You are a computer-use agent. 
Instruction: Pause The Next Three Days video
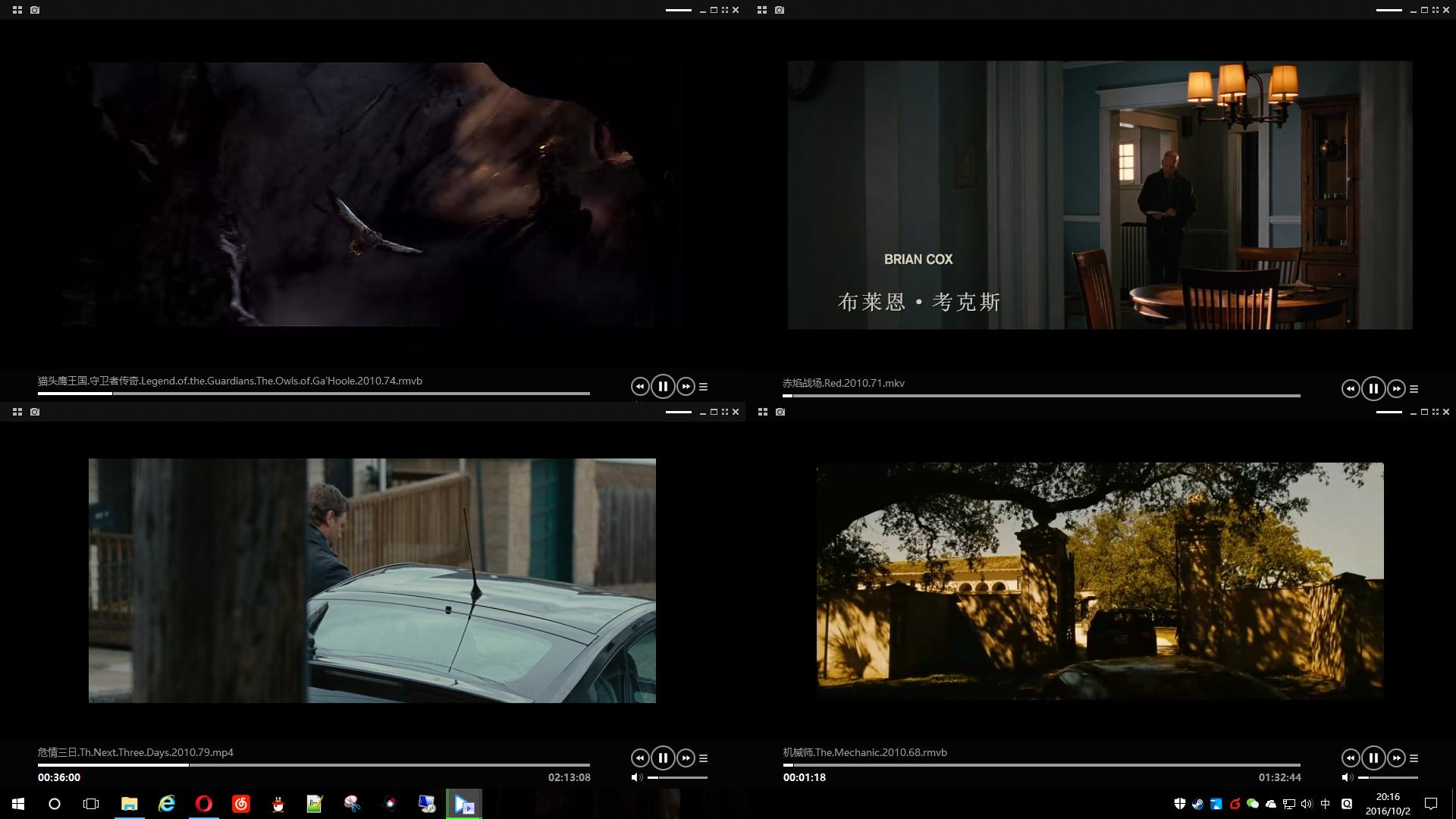[663, 758]
